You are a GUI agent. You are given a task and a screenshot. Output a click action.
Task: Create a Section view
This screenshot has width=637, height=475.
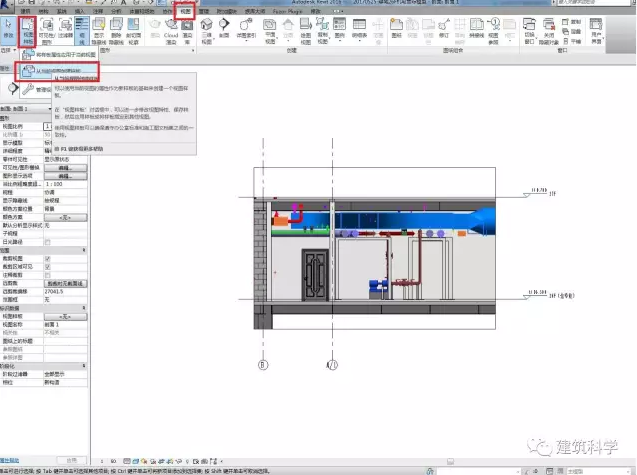(x=224, y=28)
